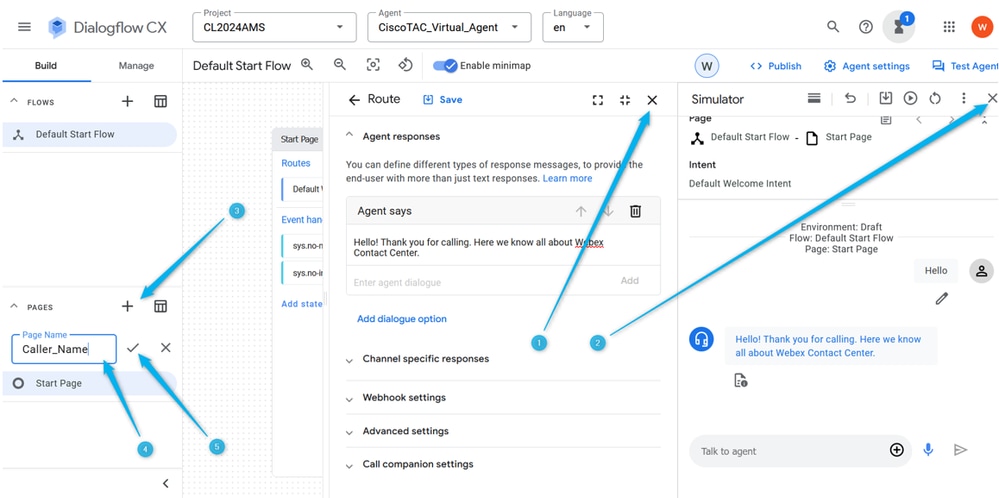Image resolution: width=999 pixels, height=498 pixels.
Task: Click the agent says text area
Action: pos(503,247)
